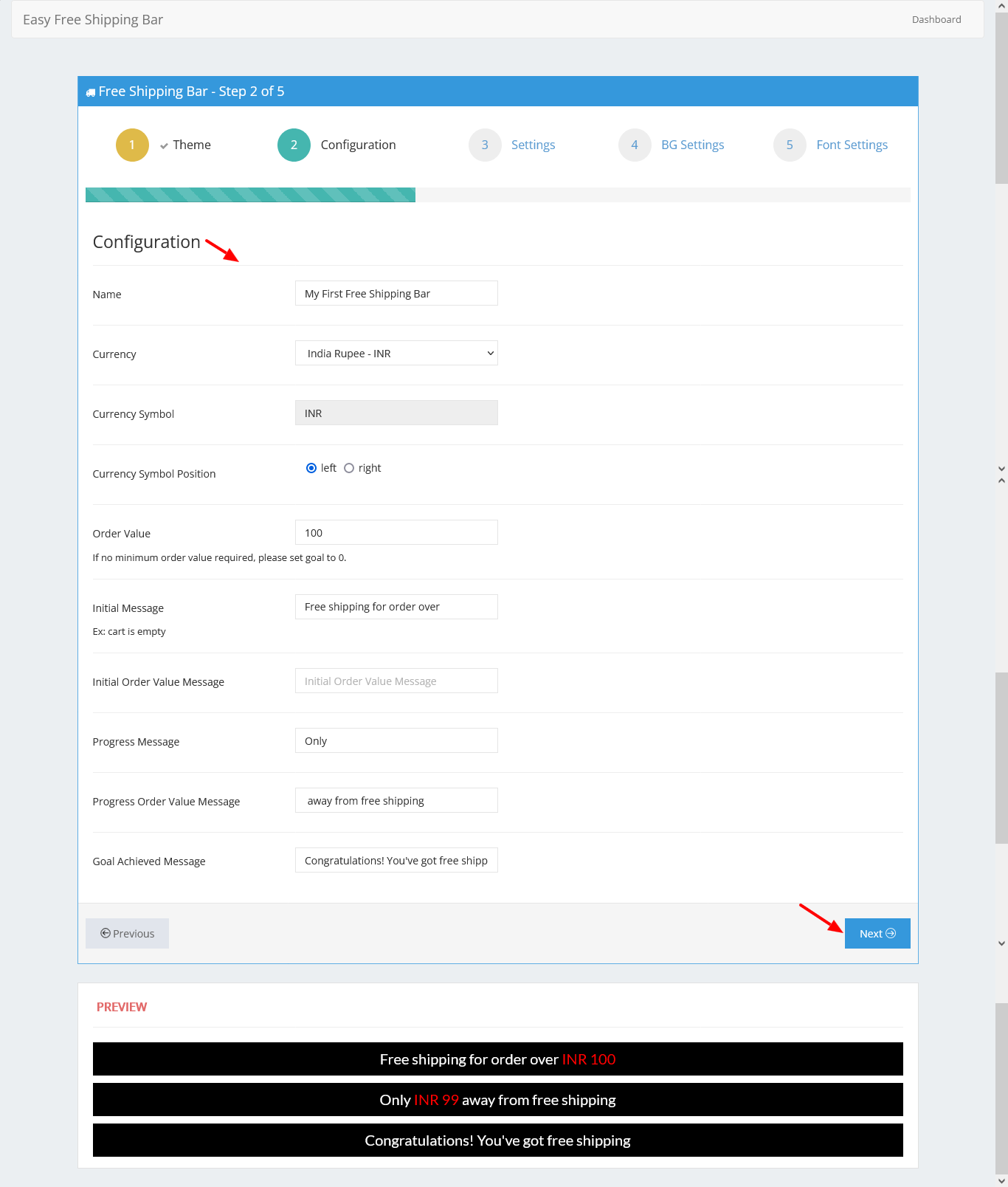This screenshot has width=1008, height=1187.
Task: Go to the BG Settings step
Action: 692,145
